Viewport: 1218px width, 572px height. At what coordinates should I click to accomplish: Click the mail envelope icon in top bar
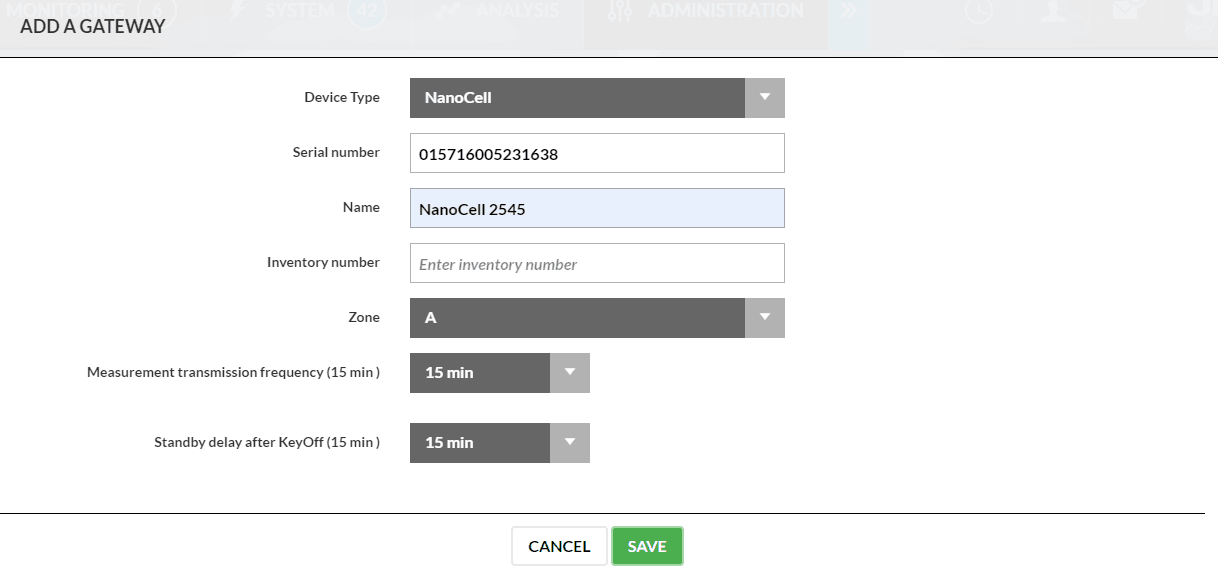[x=1122, y=11]
